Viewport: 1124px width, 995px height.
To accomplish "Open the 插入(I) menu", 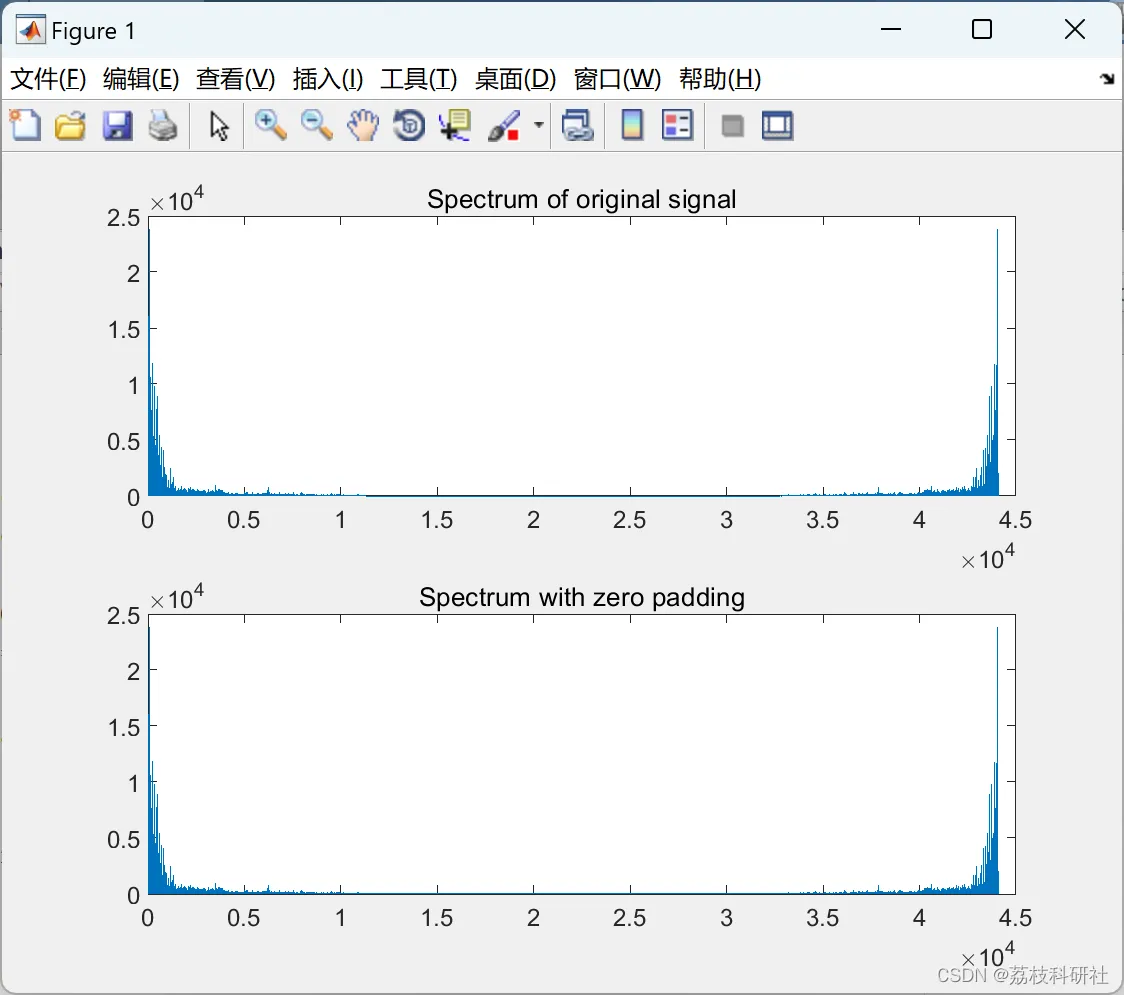I will 328,79.
